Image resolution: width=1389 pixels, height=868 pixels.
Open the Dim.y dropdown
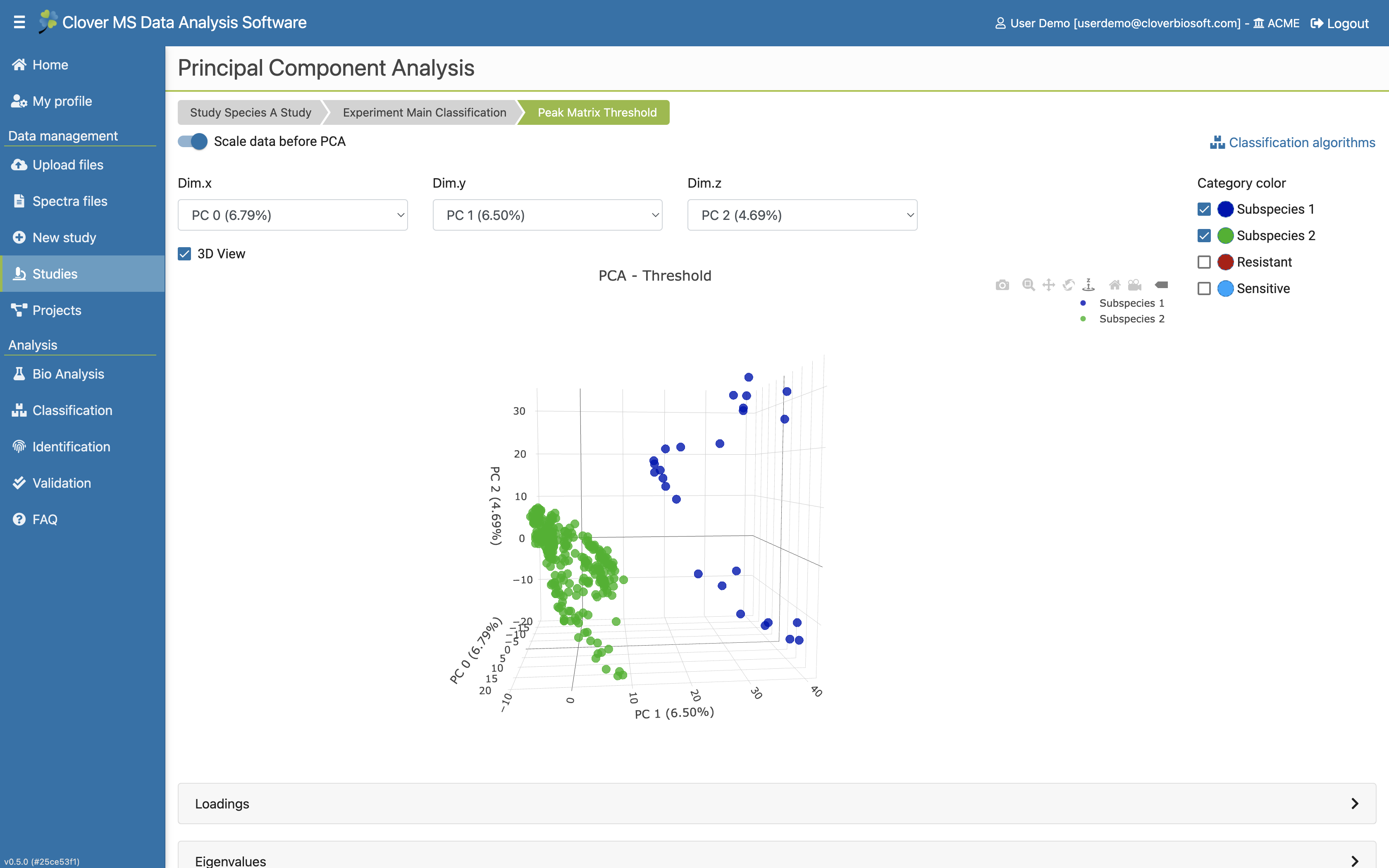coord(548,215)
